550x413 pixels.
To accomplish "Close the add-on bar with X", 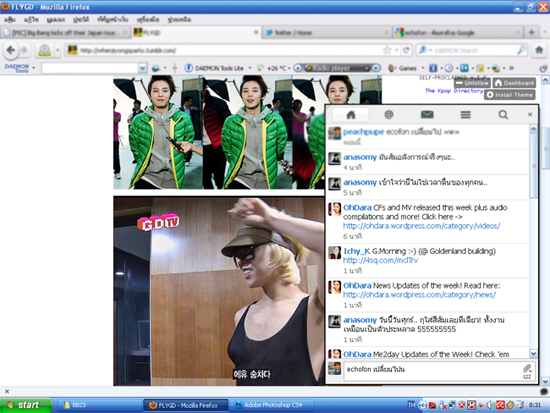I will (x=7, y=392).
